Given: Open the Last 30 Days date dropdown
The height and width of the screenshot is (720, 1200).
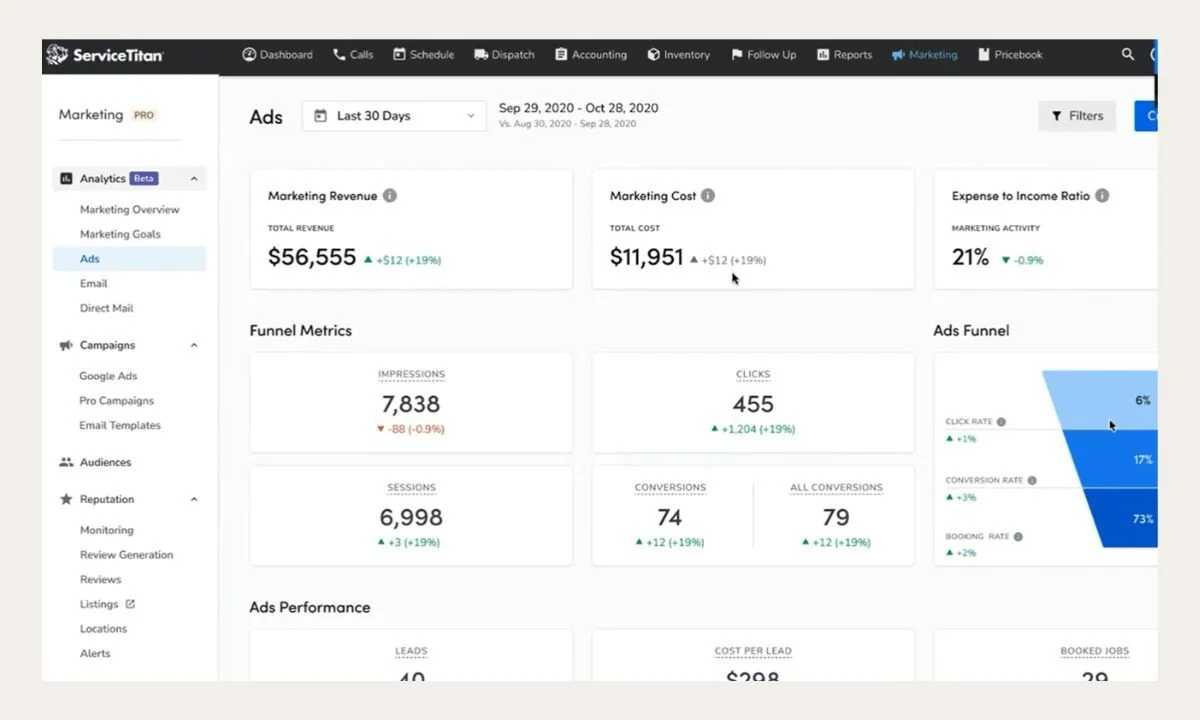Looking at the screenshot, I should point(394,116).
